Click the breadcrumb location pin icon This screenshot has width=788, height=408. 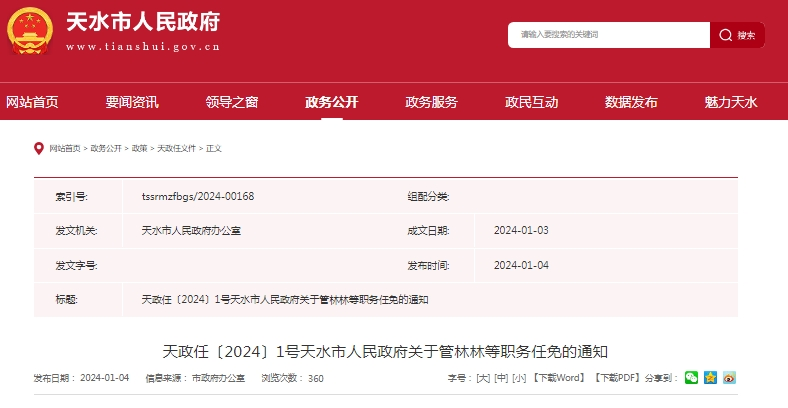pyautogui.click(x=39, y=148)
